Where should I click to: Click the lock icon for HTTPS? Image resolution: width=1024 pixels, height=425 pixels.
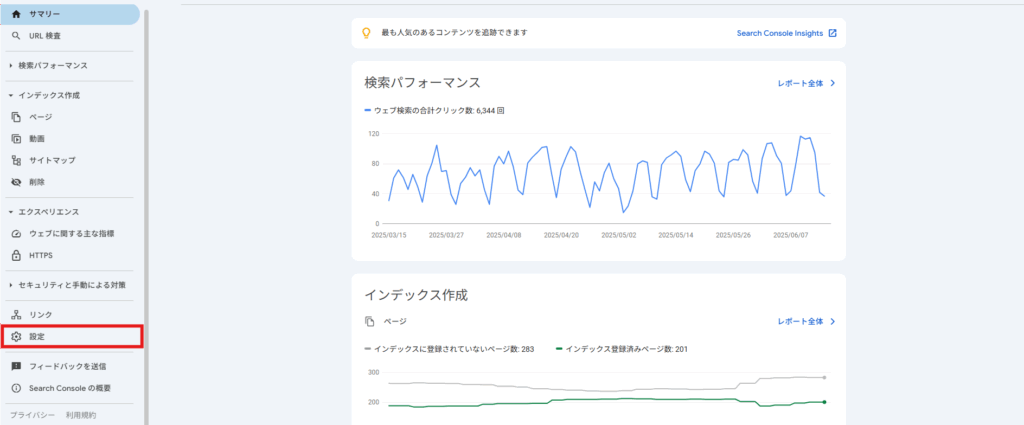pyautogui.click(x=16, y=255)
